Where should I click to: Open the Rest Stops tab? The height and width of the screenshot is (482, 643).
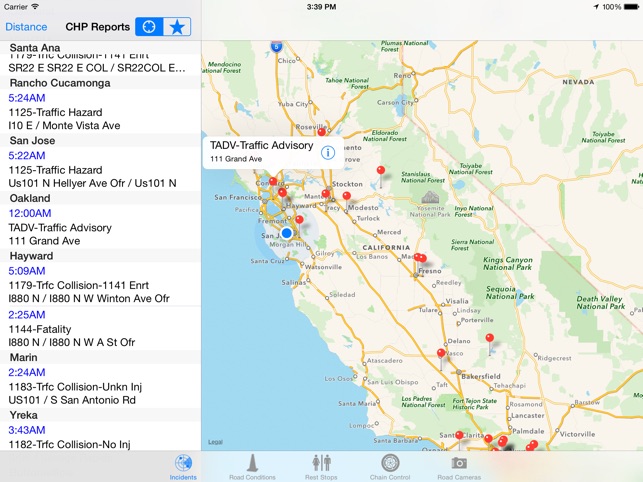[x=321, y=467]
